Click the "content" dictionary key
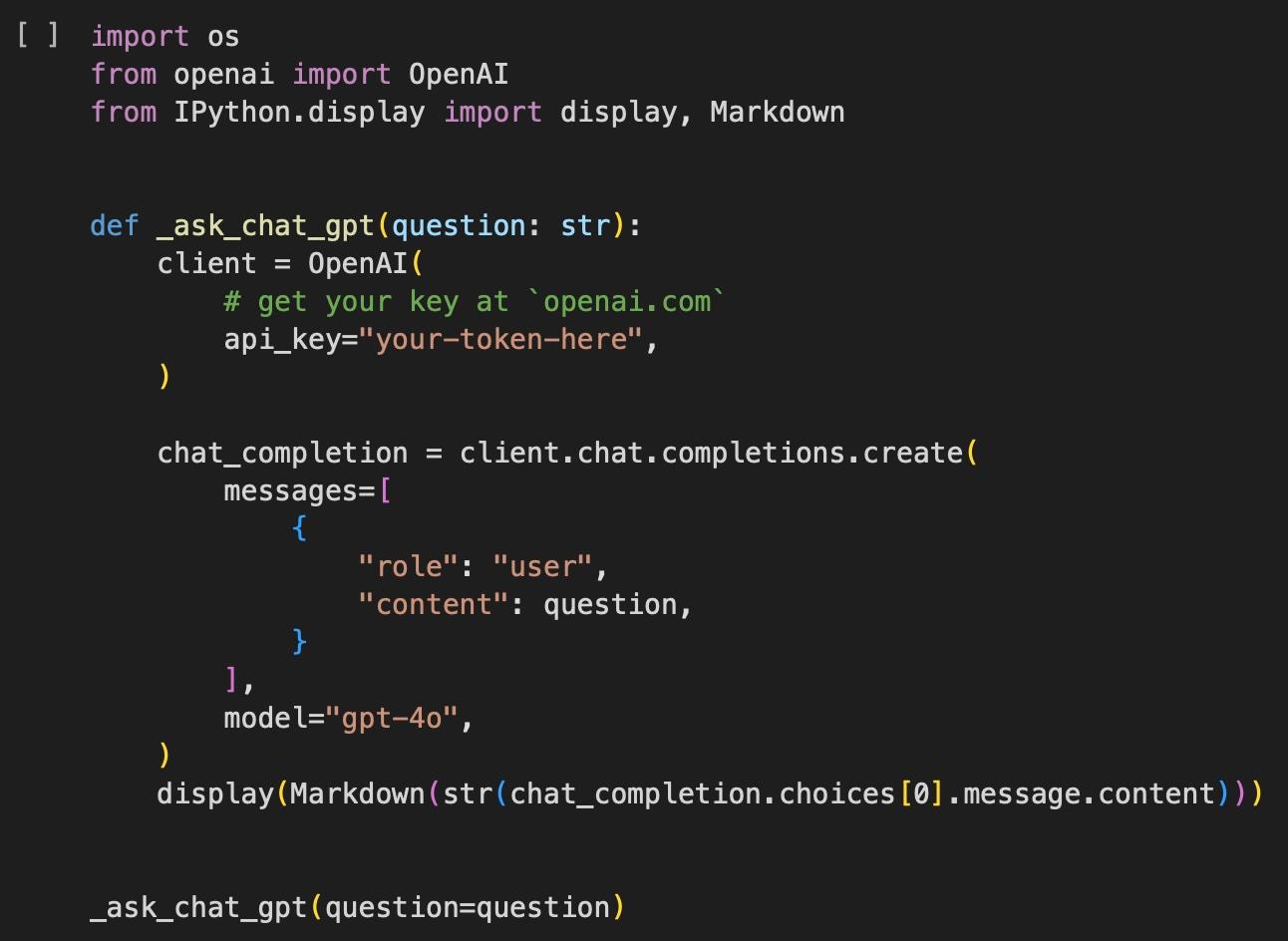Viewport: 1288px width, 941px height. pos(434,605)
